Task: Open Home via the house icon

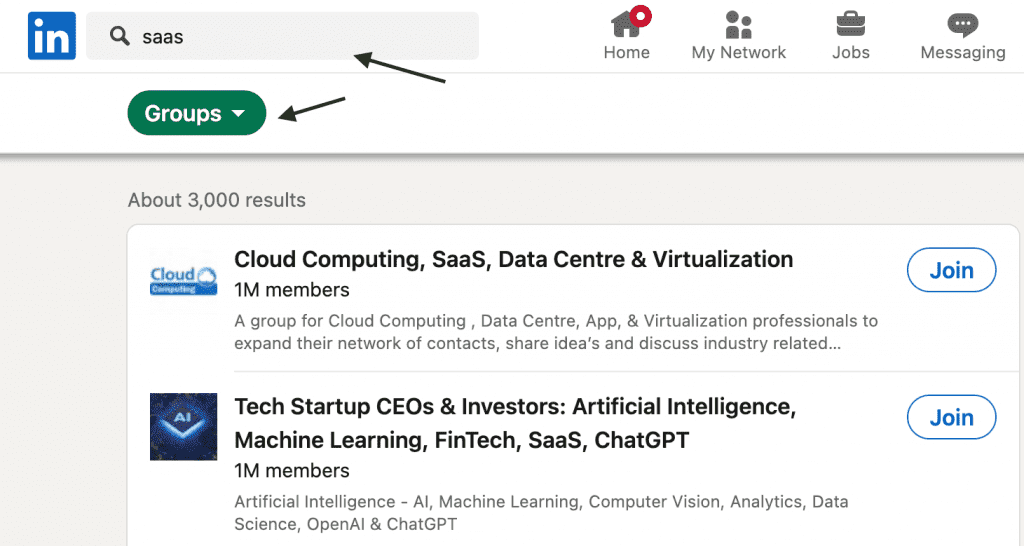Action: pyautogui.click(x=625, y=23)
